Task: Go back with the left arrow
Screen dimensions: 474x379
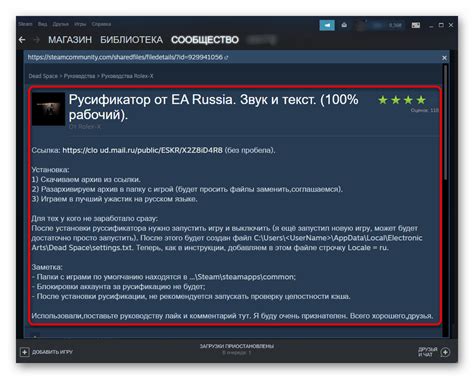Action: (x=22, y=40)
